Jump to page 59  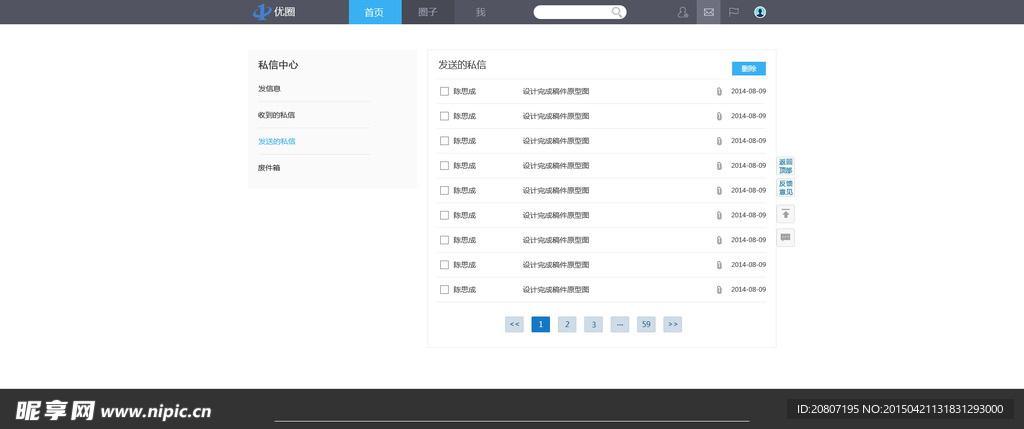[646, 325]
